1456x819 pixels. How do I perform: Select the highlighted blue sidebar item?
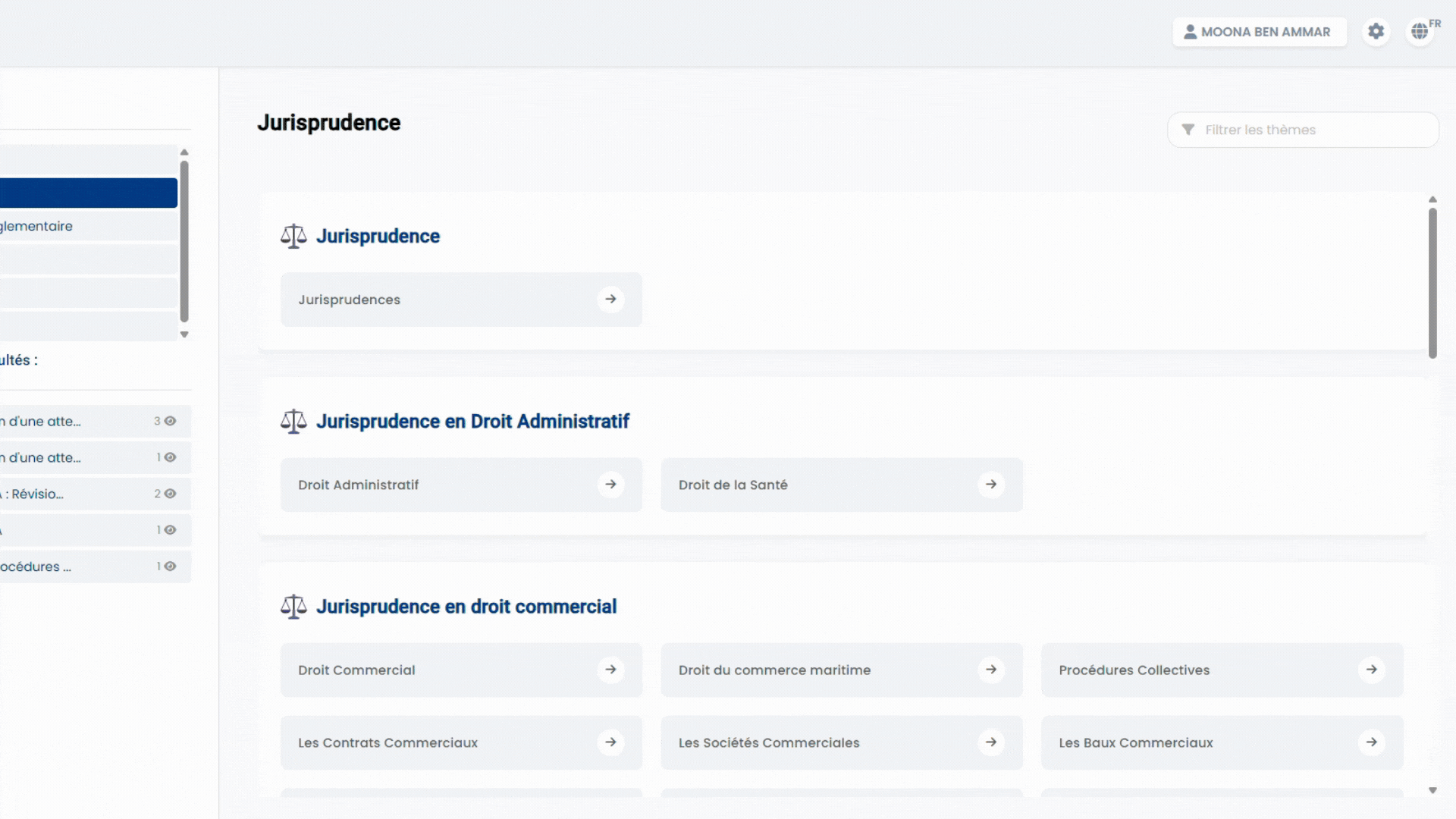coord(88,193)
